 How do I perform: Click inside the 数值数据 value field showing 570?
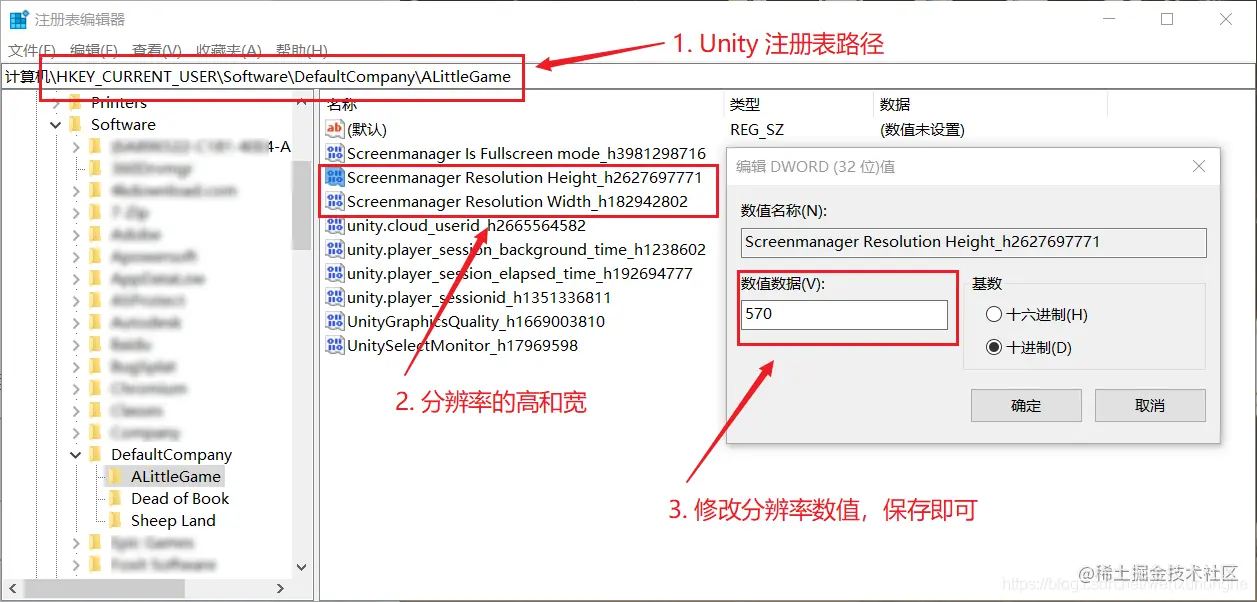click(x=845, y=314)
